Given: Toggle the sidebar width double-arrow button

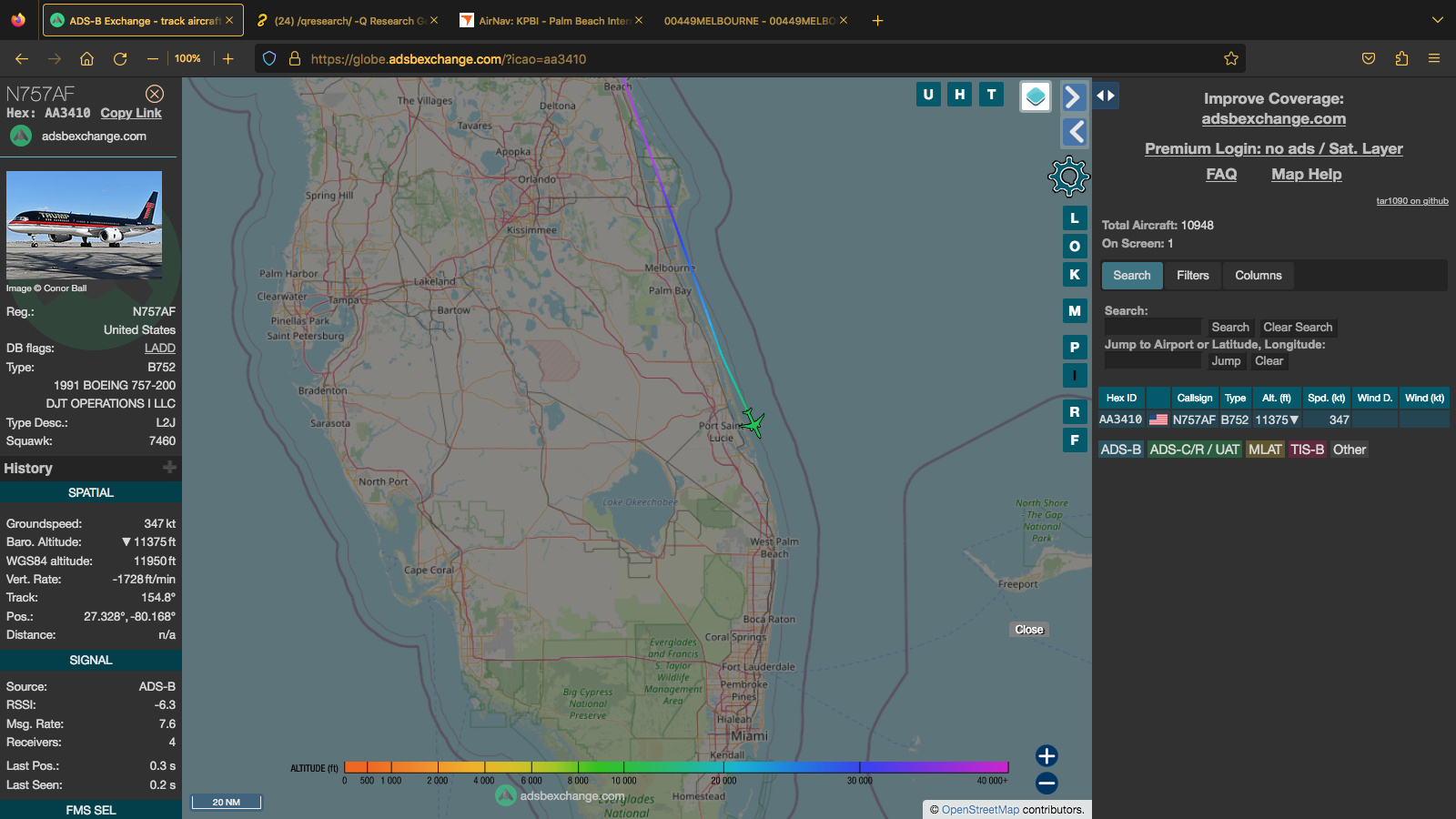Looking at the screenshot, I should click(1106, 96).
